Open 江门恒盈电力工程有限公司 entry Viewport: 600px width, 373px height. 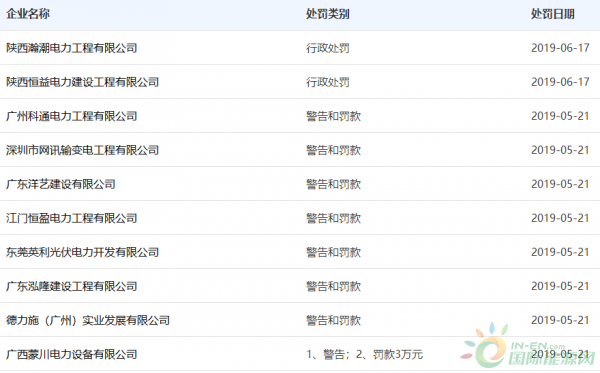pyautogui.click(x=72, y=218)
